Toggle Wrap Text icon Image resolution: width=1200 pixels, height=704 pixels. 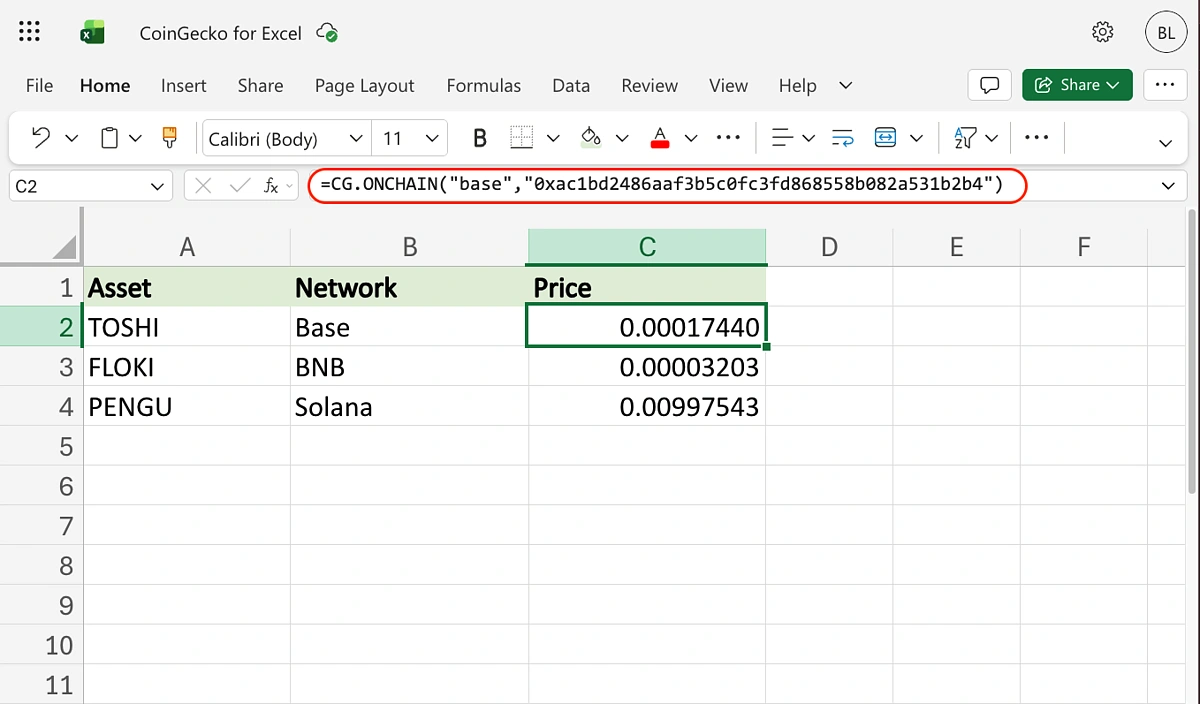click(842, 138)
